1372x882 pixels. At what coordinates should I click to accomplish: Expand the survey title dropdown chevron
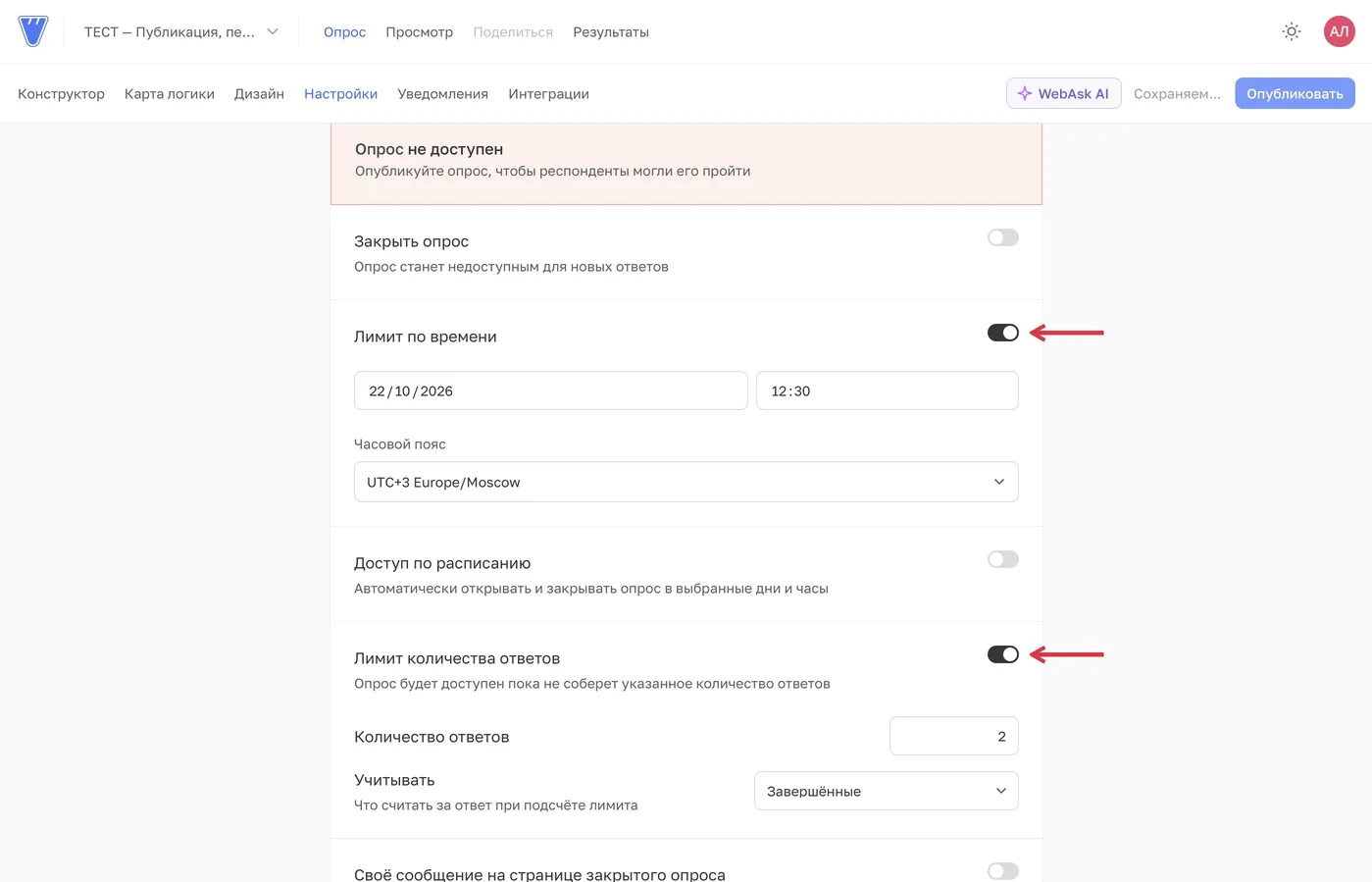pos(273,31)
